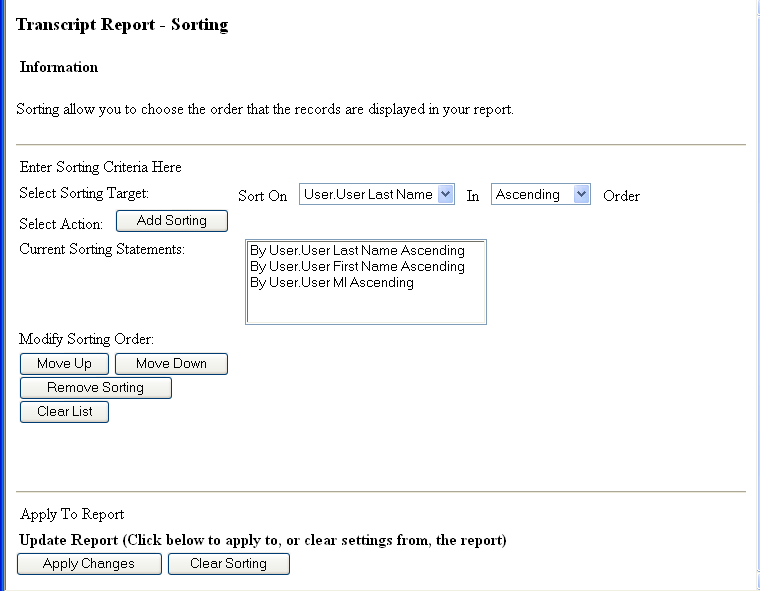The width and height of the screenshot is (760, 591).
Task: Click the Move Down button
Action: [171, 364]
